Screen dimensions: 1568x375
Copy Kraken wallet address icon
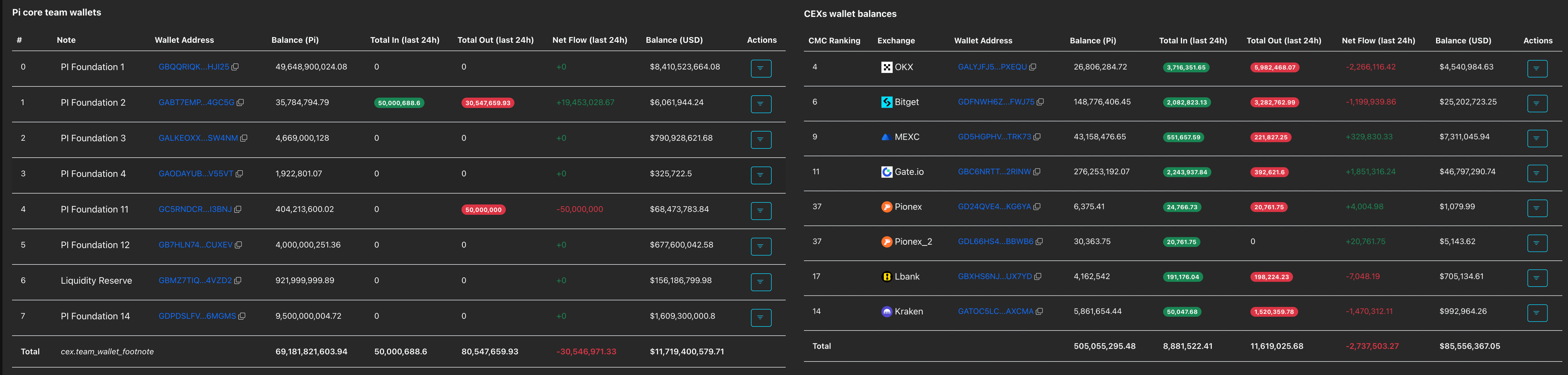1039,312
